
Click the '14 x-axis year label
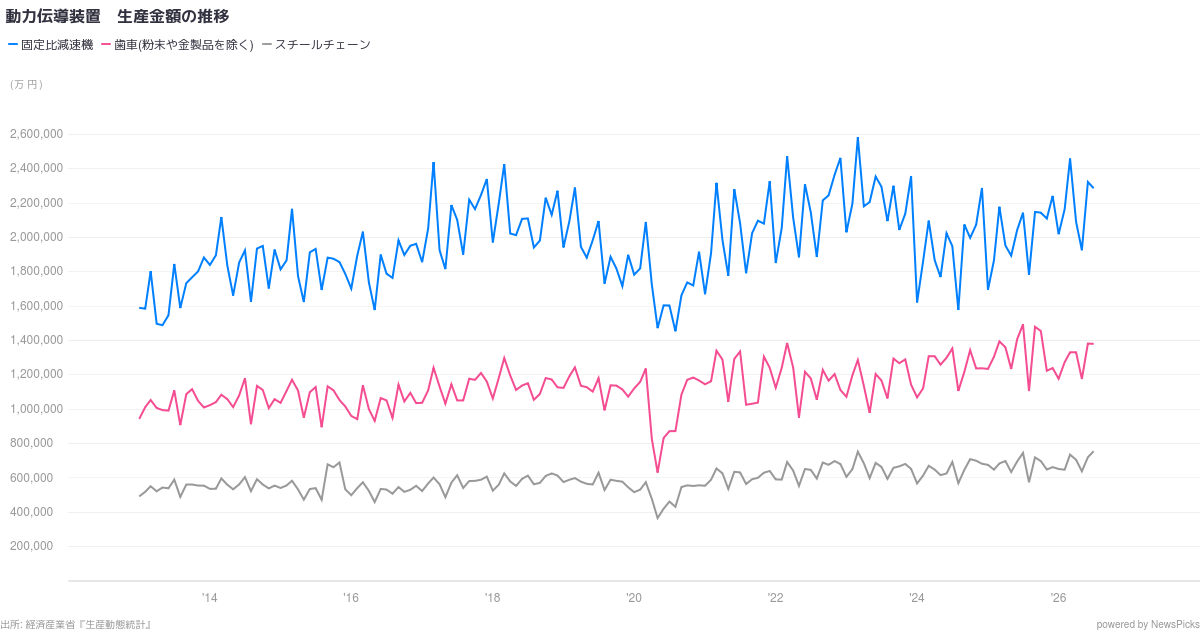pos(209,598)
